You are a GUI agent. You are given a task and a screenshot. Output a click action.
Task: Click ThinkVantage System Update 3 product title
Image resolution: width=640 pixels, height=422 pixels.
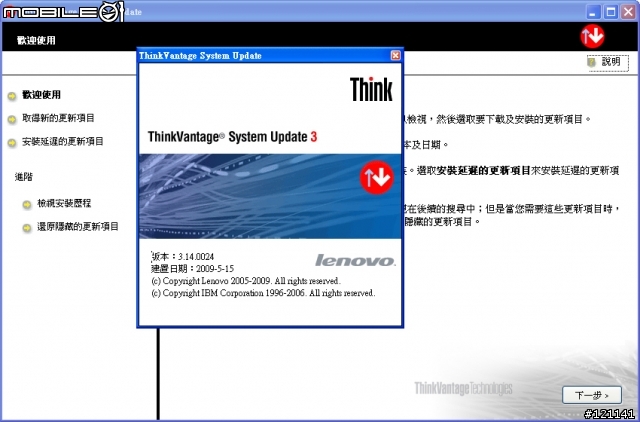coord(232,137)
